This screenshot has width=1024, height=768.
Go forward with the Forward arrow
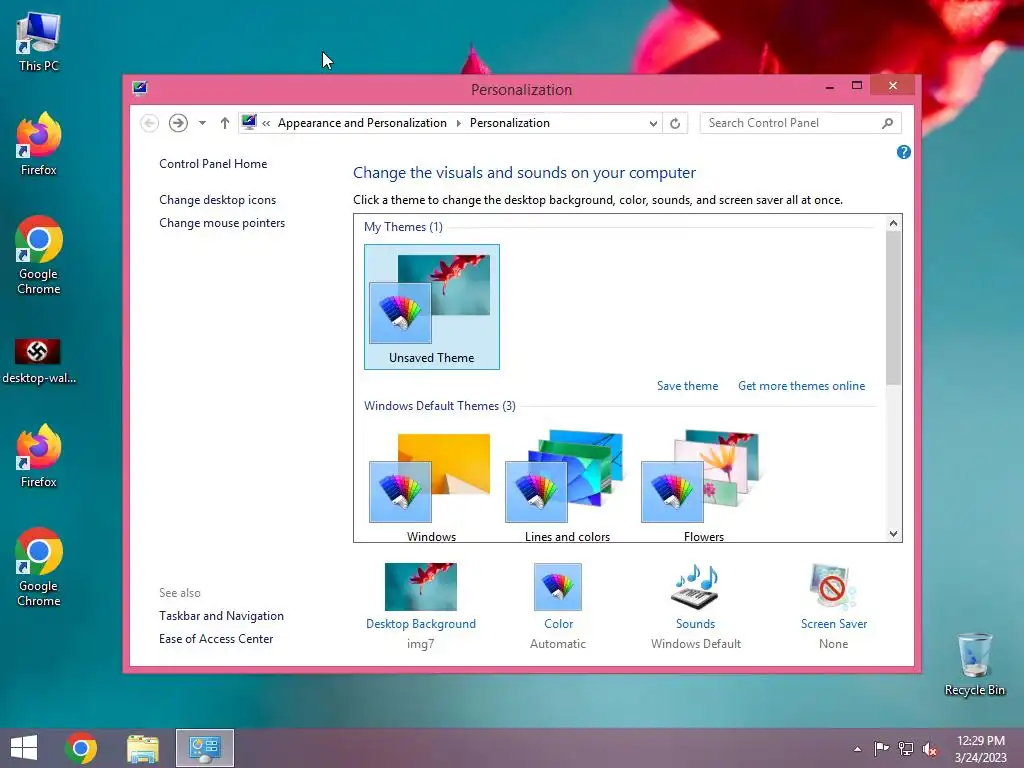click(178, 123)
